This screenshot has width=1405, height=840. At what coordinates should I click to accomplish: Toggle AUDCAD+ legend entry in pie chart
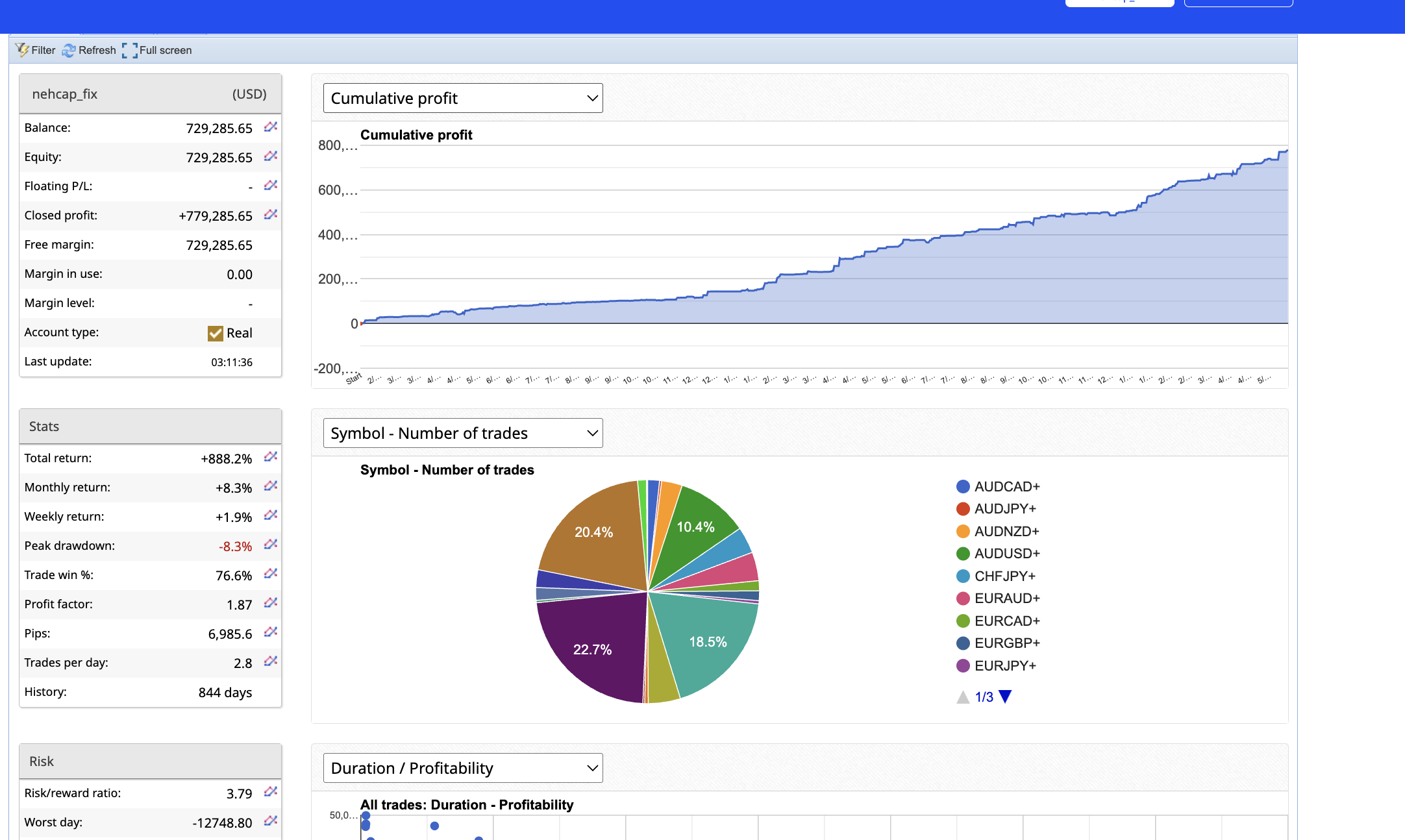(x=1006, y=487)
